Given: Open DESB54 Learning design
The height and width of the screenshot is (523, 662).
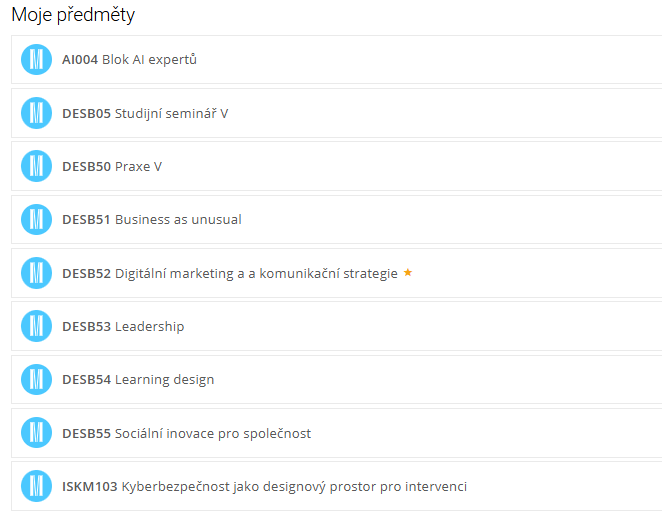Looking at the screenshot, I should 138,379.
